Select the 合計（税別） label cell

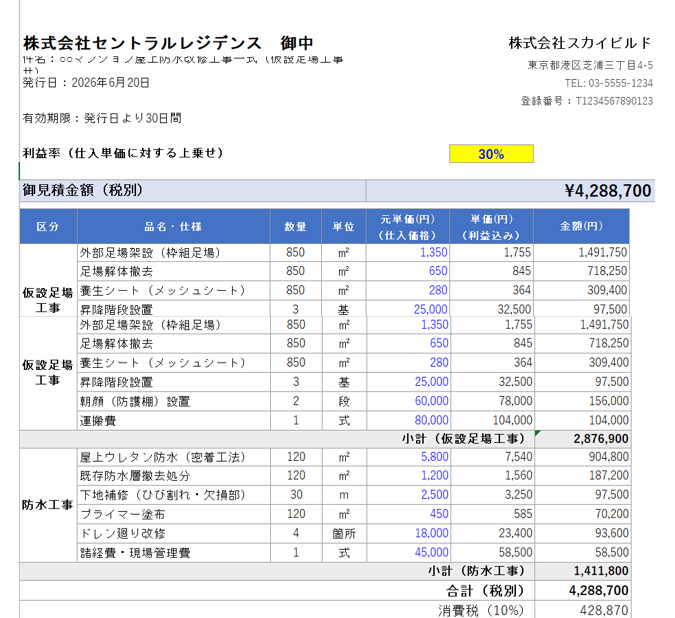tap(277, 591)
